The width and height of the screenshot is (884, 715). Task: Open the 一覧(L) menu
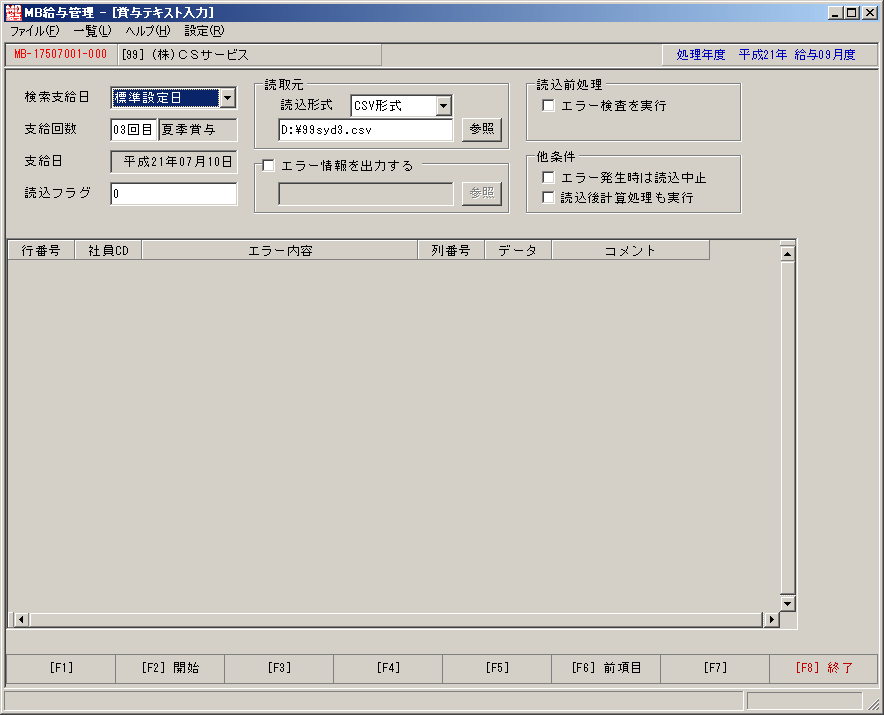click(x=92, y=31)
